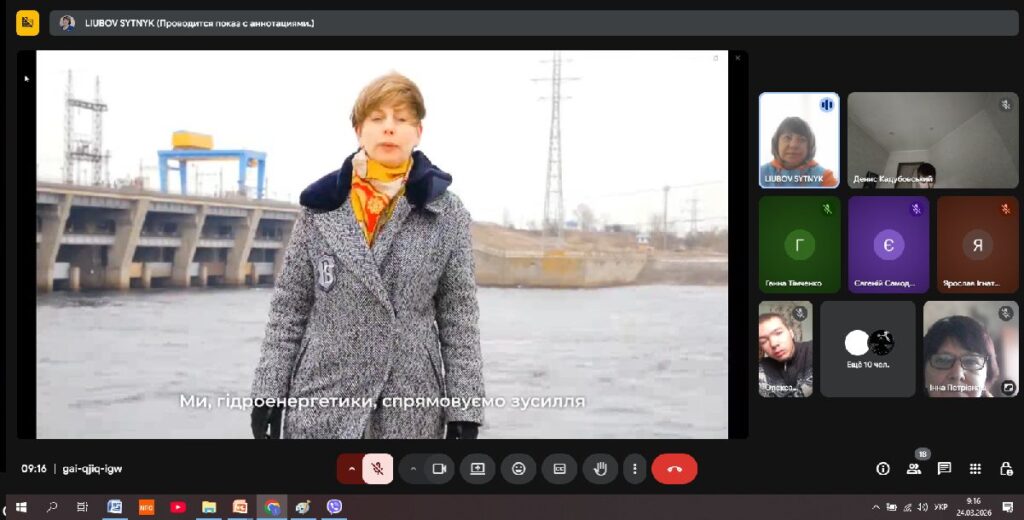Viewport: 1024px width, 520px height.
Task: Raise hand in the meeting
Action: (600, 468)
